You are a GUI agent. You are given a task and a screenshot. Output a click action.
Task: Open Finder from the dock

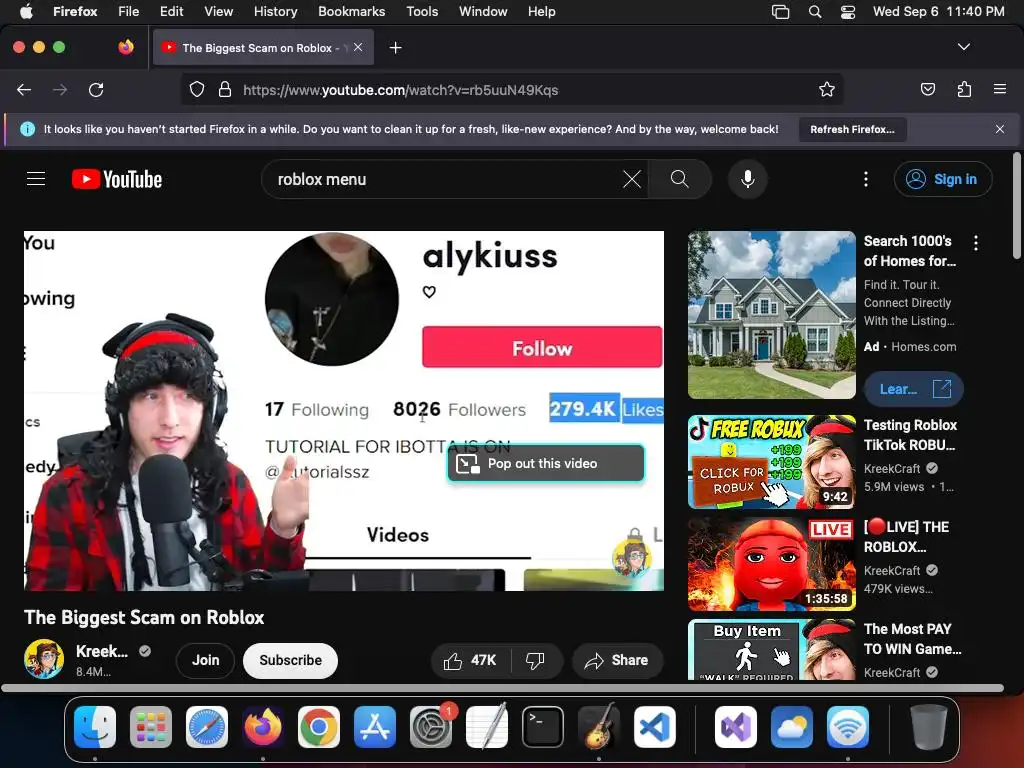click(x=95, y=727)
